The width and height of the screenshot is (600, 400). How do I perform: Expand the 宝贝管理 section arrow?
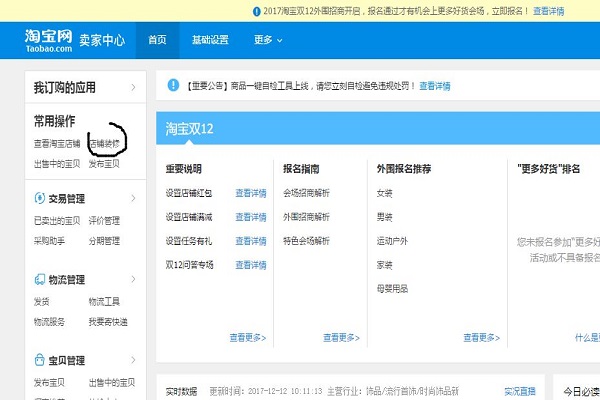pyautogui.click(x=133, y=360)
